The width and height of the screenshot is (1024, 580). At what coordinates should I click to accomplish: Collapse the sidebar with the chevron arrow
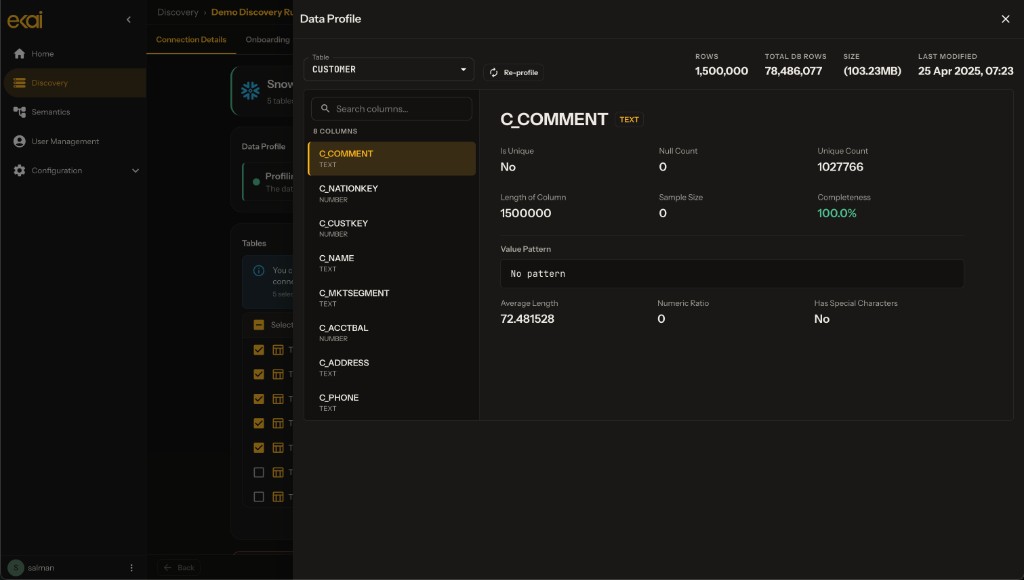tap(129, 20)
